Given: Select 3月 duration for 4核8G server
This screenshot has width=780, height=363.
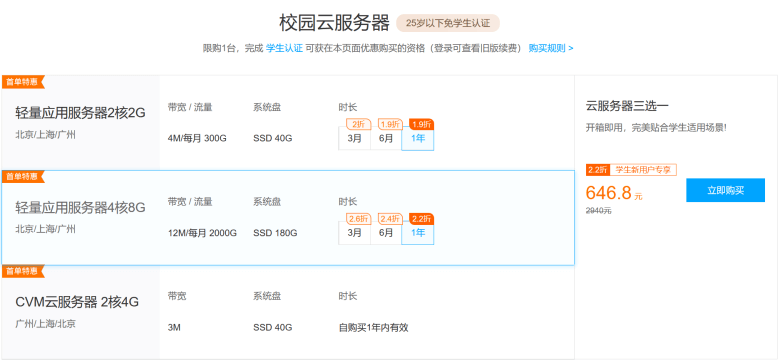Looking at the screenshot, I should (354, 233).
